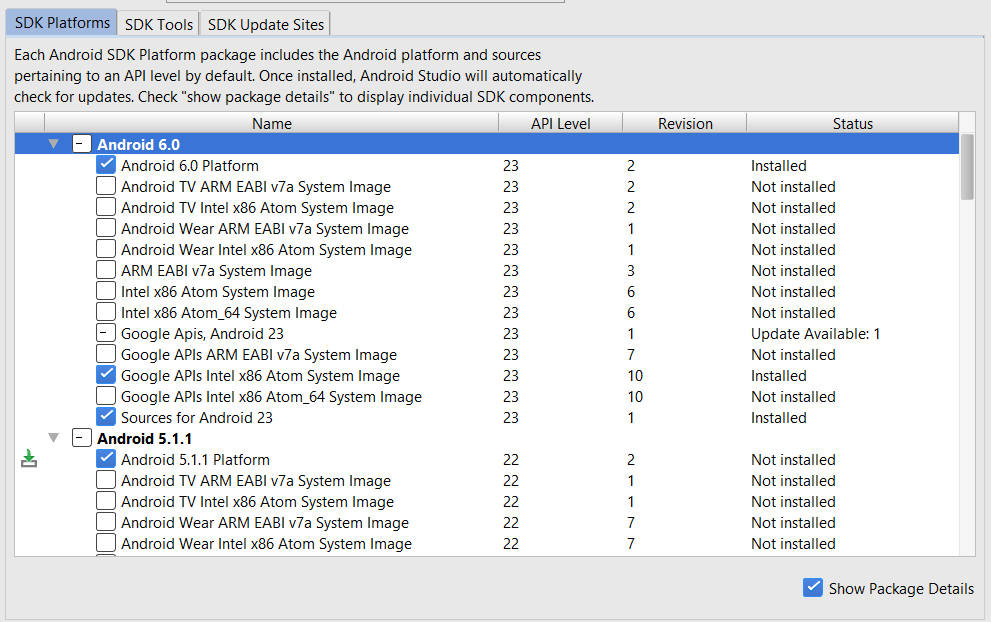Sort by the Status column header
The image size is (991, 622).
pyautogui.click(x=853, y=123)
